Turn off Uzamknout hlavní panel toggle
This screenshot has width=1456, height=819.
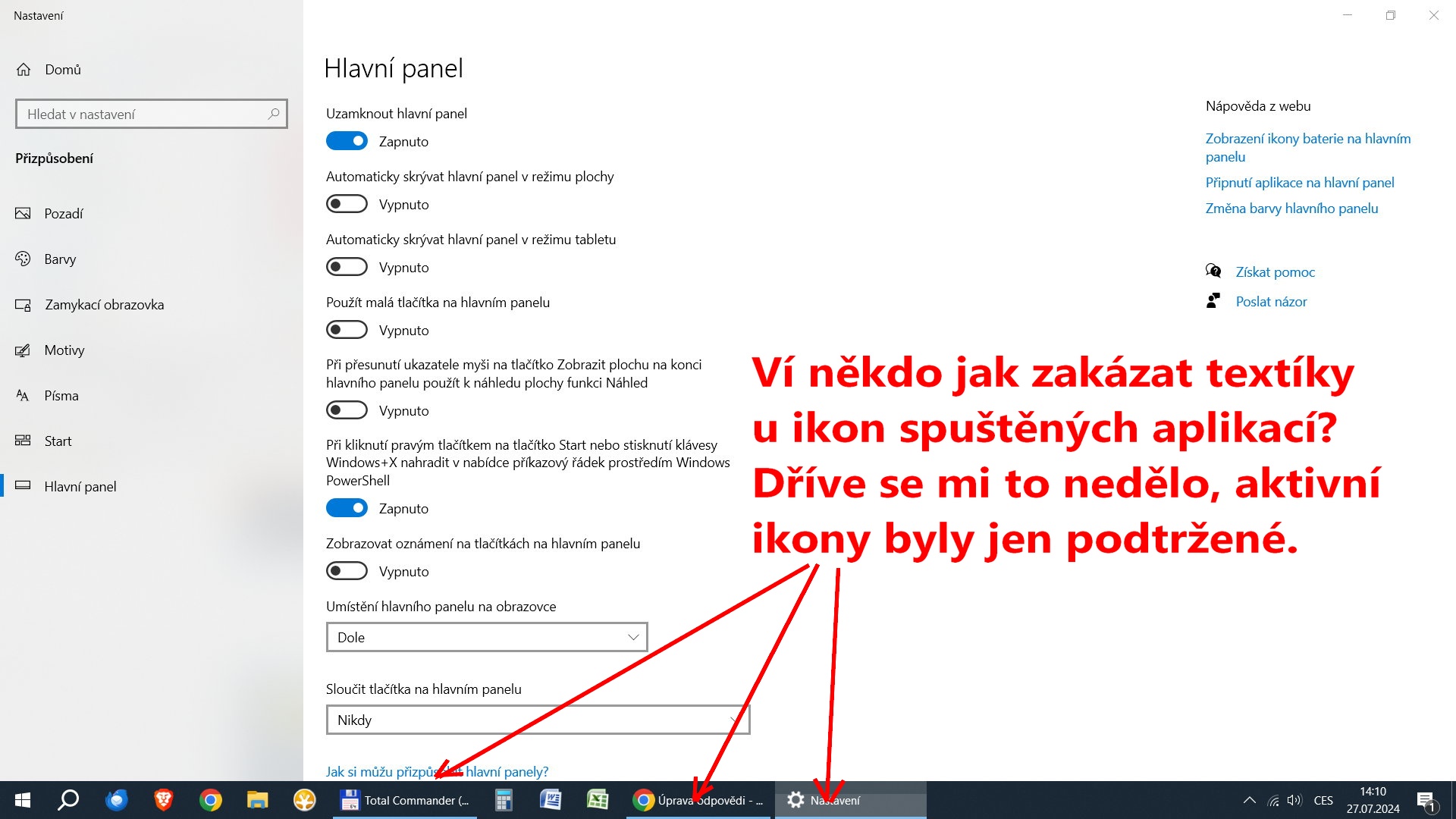point(347,141)
